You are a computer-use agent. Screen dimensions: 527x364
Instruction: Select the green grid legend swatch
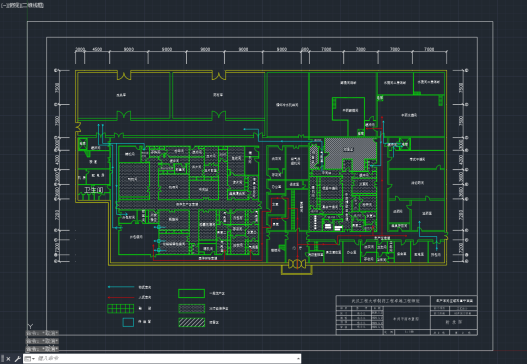click(x=121, y=309)
